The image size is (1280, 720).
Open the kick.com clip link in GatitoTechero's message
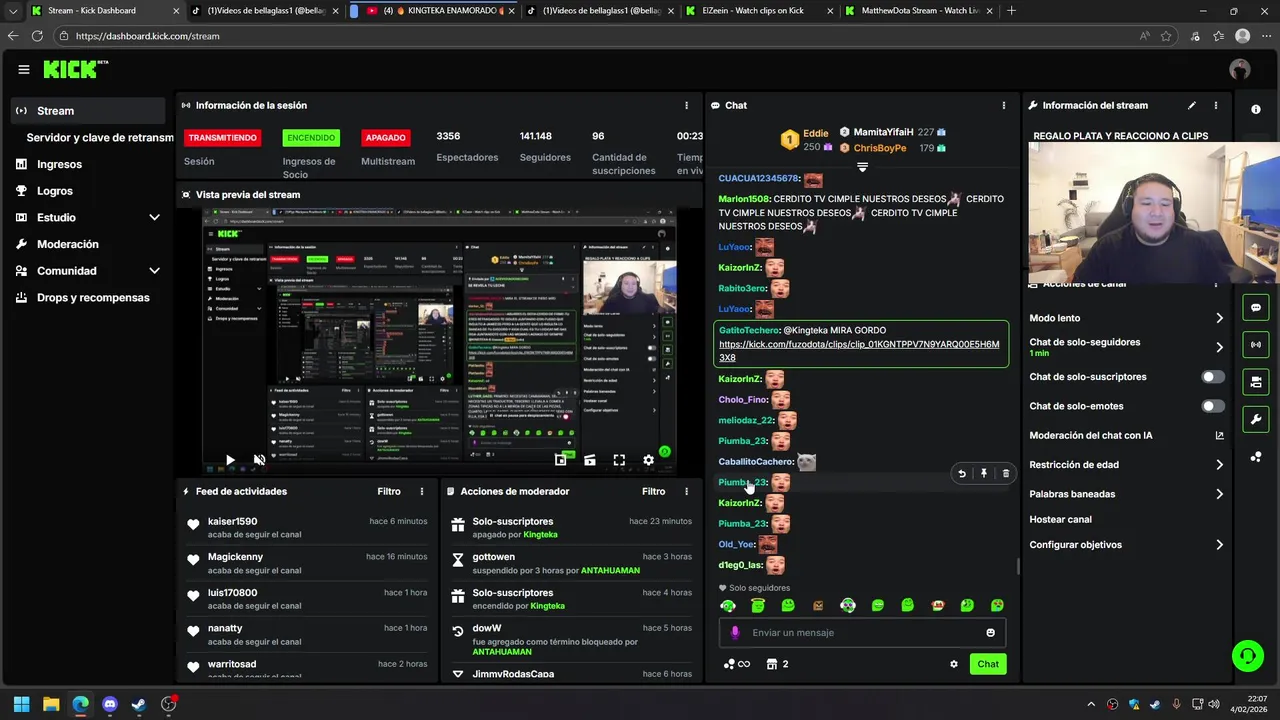tap(859, 351)
